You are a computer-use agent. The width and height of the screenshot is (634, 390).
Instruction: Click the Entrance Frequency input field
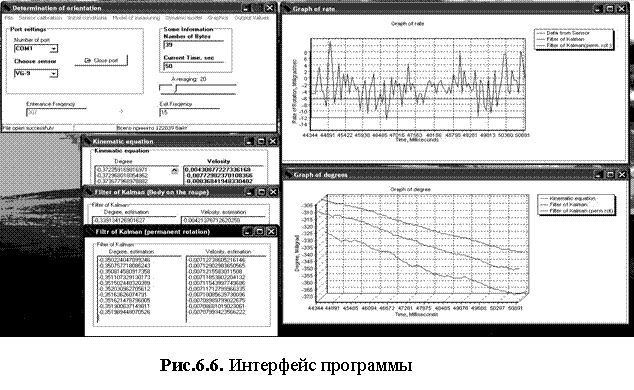pyautogui.click(x=56, y=112)
